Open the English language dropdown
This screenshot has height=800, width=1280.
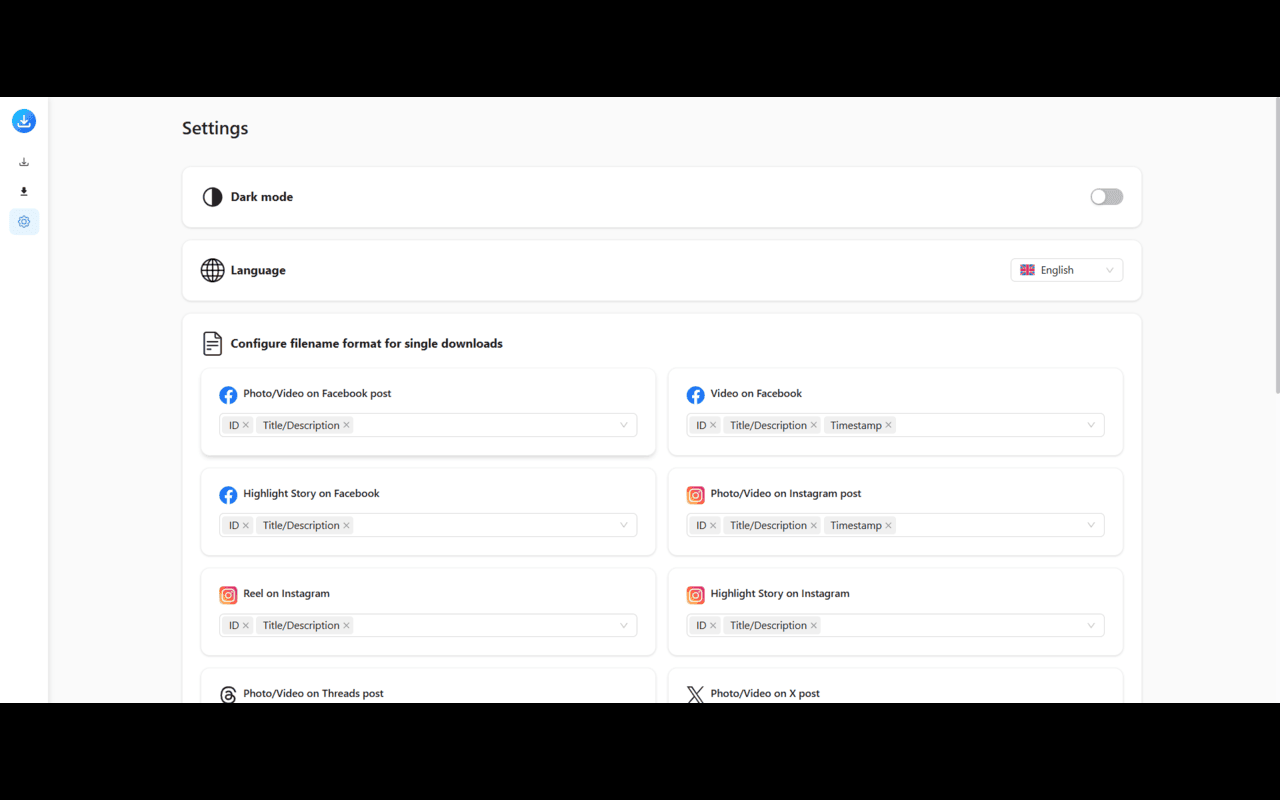[x=1067, y=270]
